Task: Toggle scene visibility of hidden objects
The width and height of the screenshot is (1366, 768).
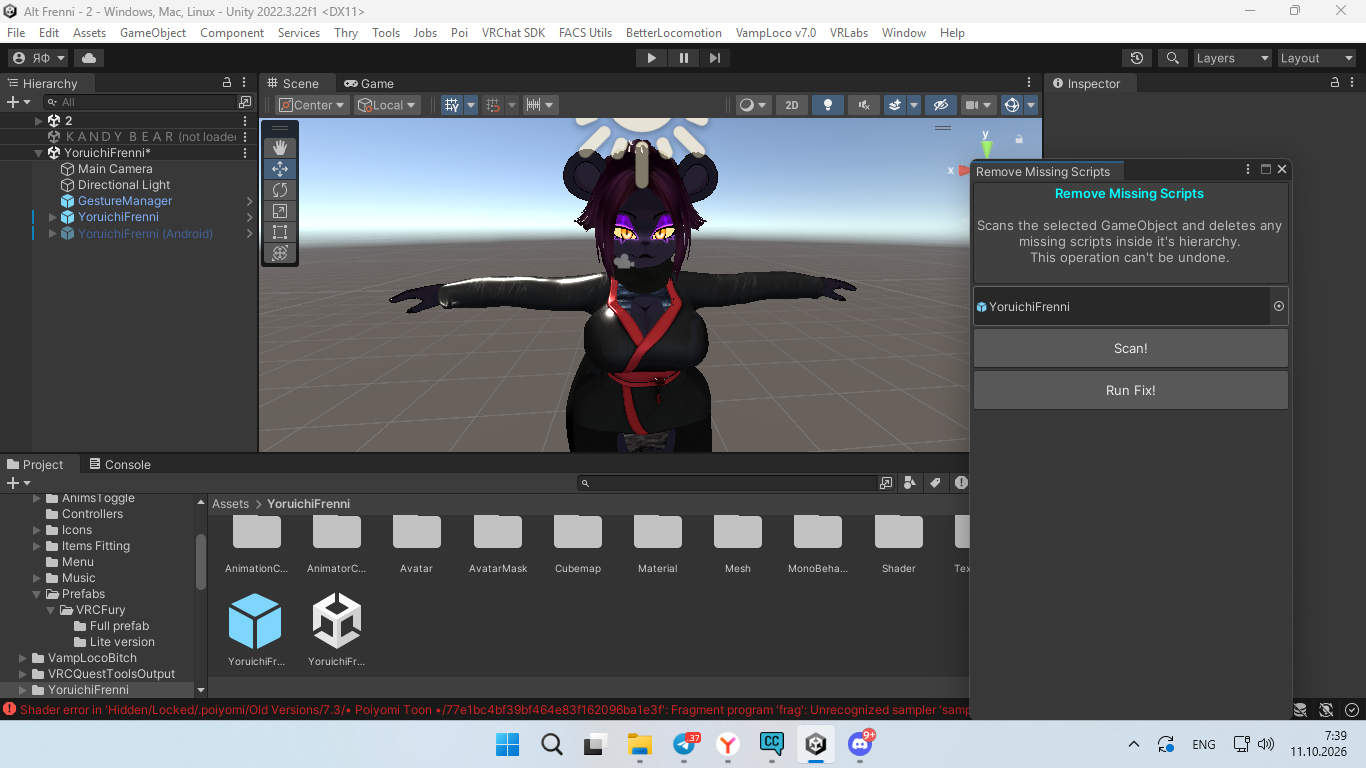Action: click(x=939, y=105)
